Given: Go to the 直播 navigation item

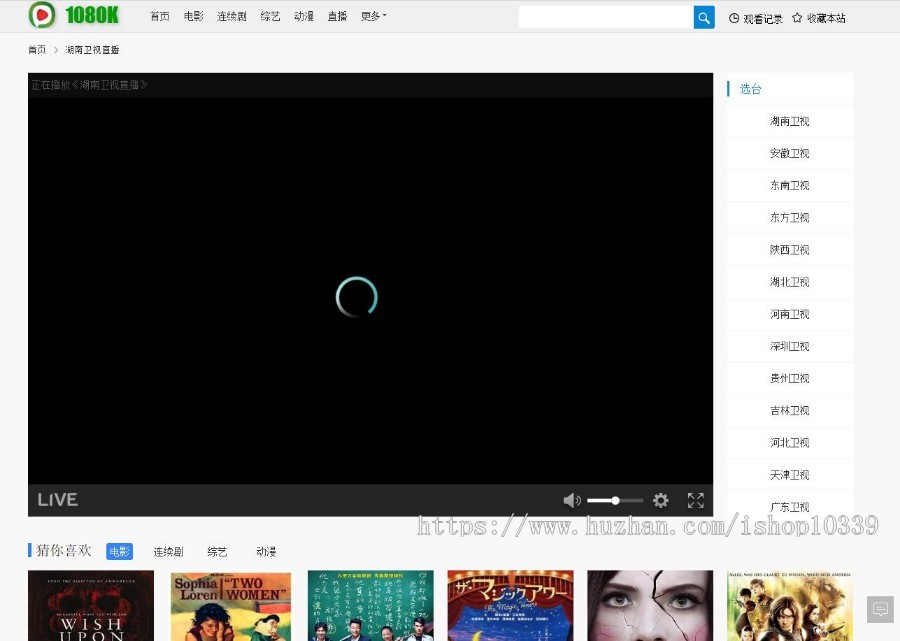Looking at the screenshot, I should (x=337, y=17).
